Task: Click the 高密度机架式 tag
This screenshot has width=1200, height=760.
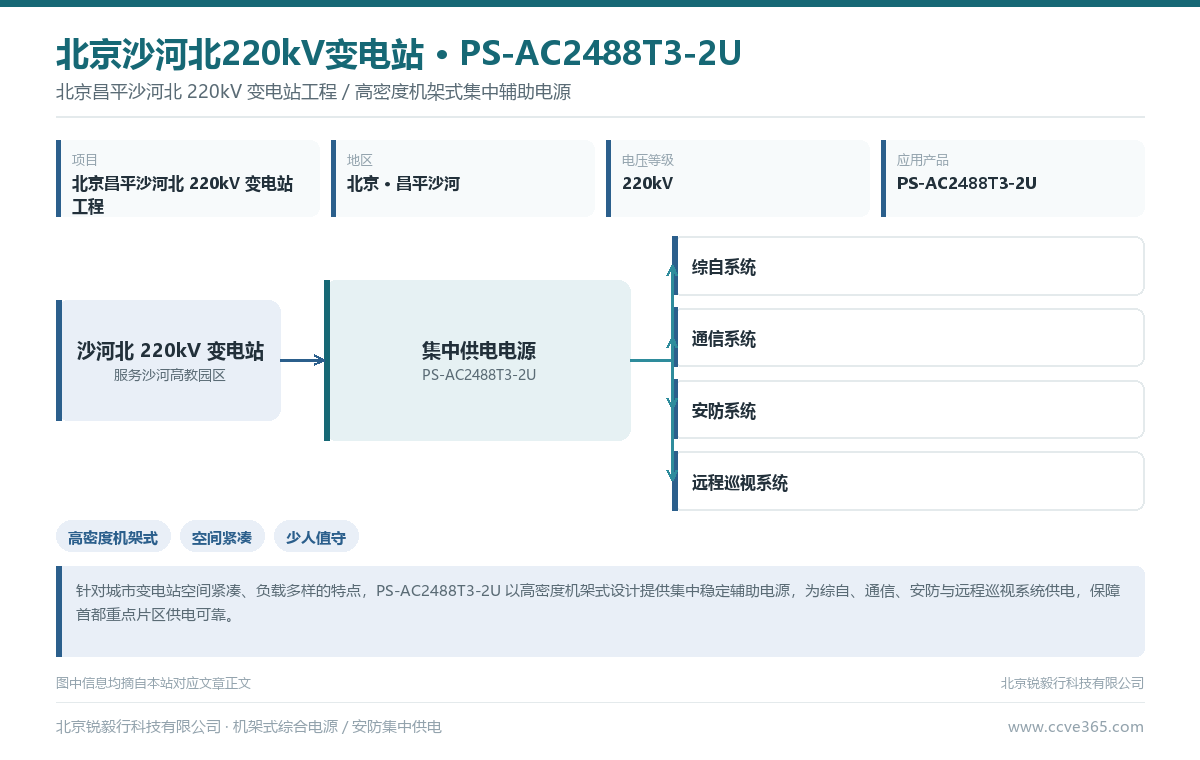Action: click(x=113, y=537)
